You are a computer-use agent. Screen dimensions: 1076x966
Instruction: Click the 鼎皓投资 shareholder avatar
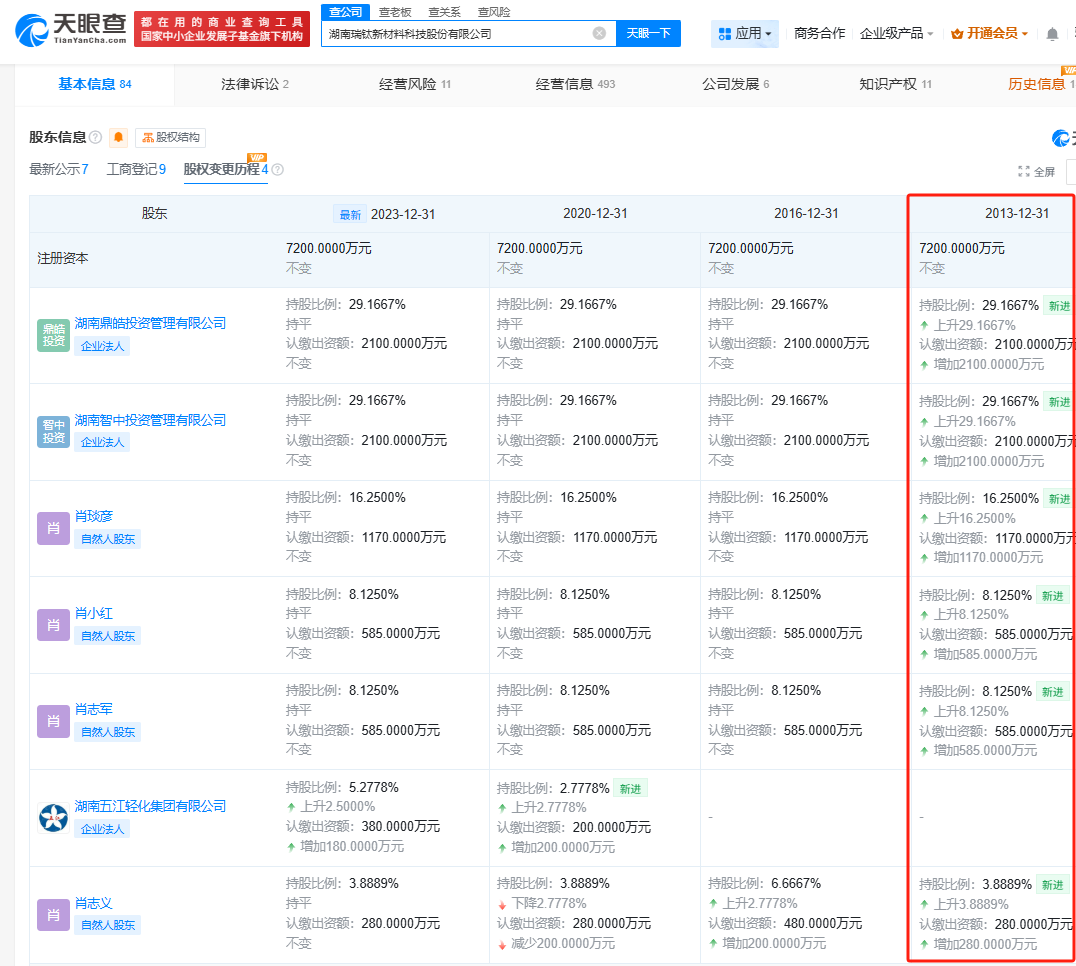click(x=54, y=335)
